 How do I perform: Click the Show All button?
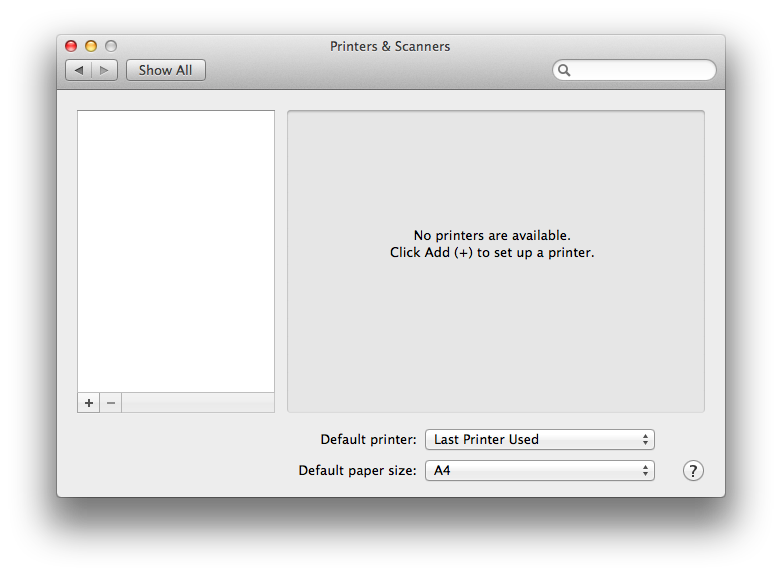coord(166,70)
